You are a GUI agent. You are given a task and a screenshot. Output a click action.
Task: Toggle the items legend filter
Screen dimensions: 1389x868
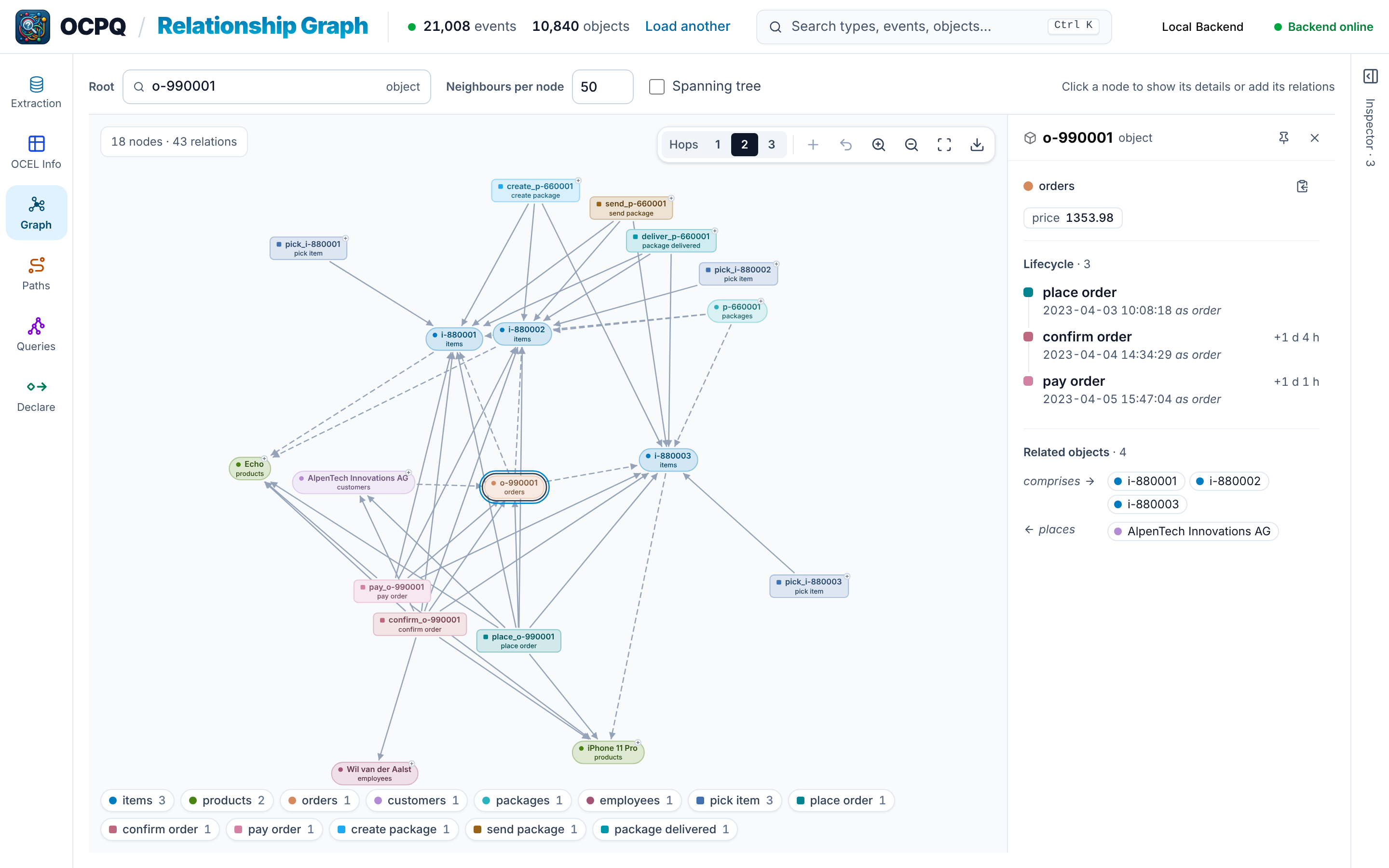coord(137,800)
